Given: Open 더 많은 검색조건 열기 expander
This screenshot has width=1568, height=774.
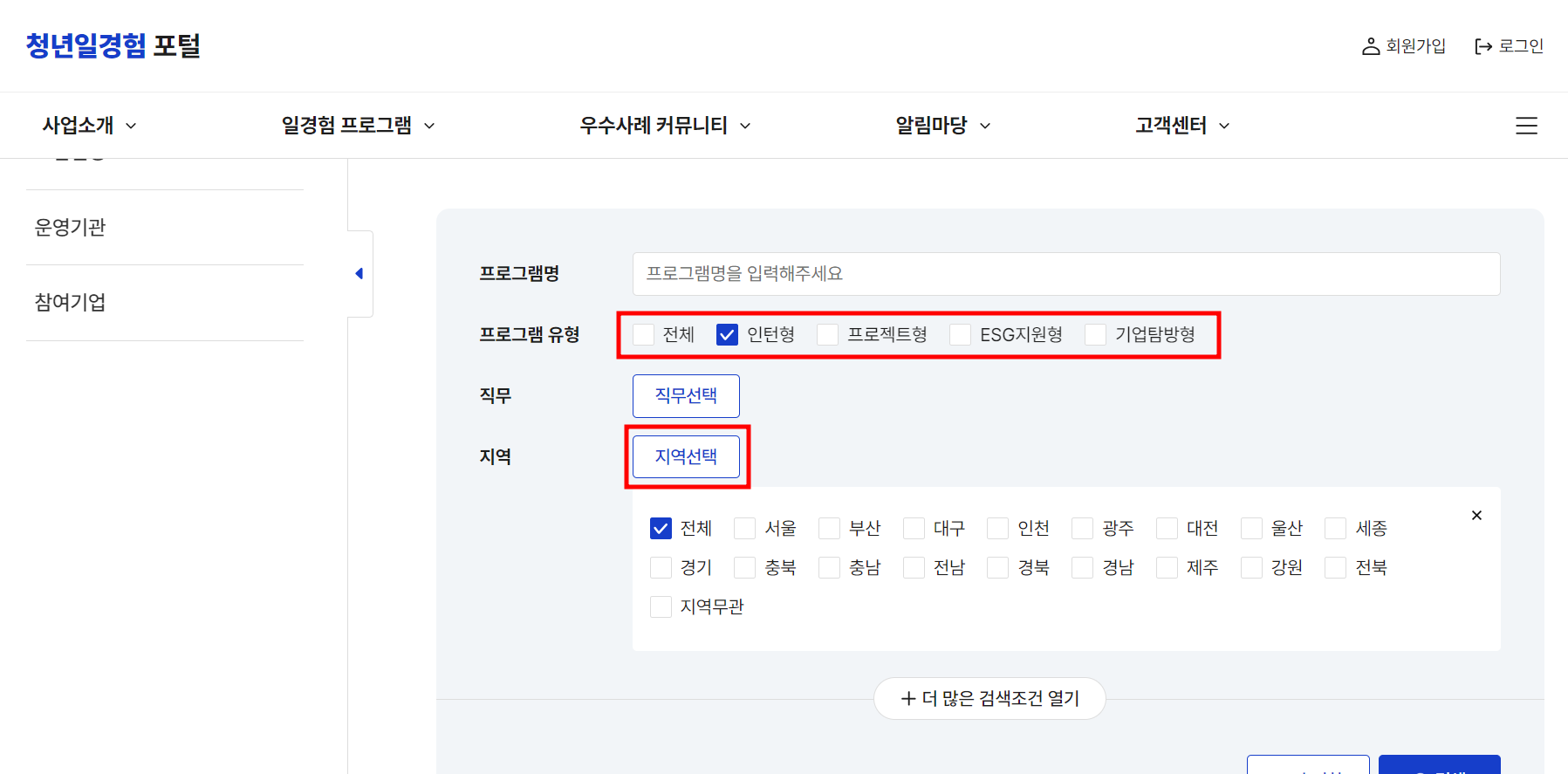Looking at the screenshot, I should click(989, 699).
